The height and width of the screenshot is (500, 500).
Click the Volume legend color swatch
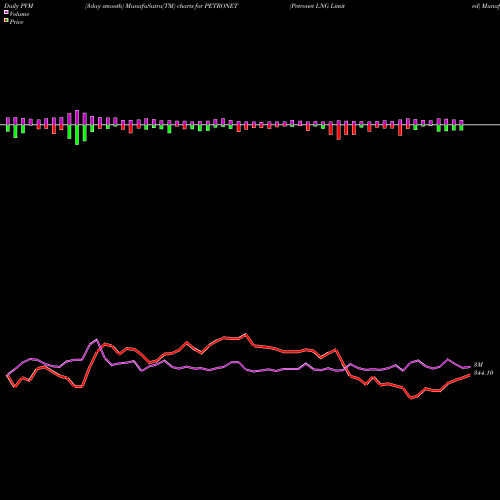coord(6,12)
